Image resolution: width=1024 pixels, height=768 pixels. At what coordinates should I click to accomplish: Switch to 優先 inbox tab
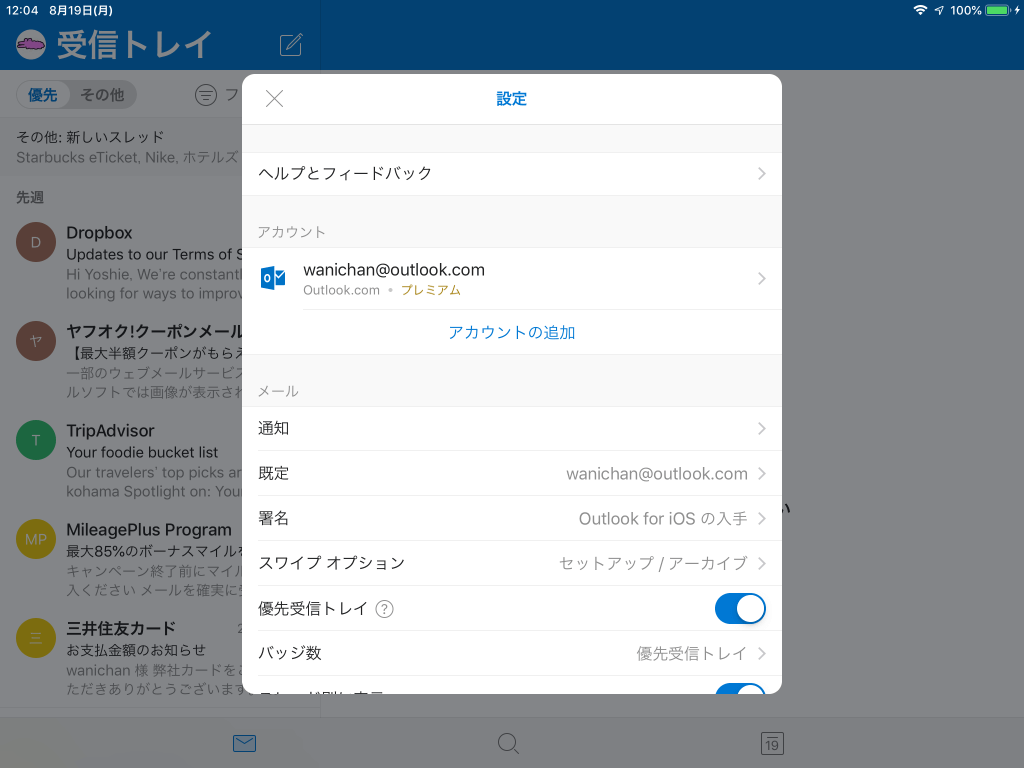43,95
